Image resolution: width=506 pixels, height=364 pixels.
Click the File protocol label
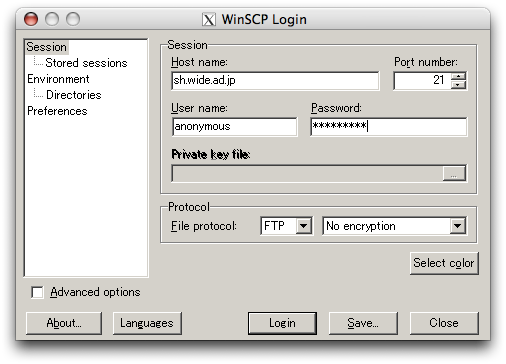pyautogui.click(x=204, y=226)
